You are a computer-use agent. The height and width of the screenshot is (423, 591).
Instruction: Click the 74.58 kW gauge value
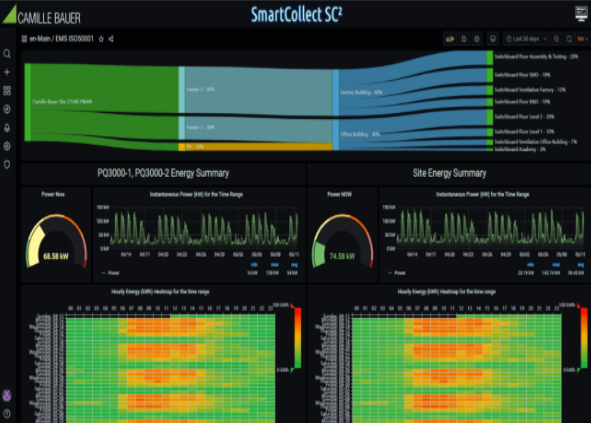342,256
